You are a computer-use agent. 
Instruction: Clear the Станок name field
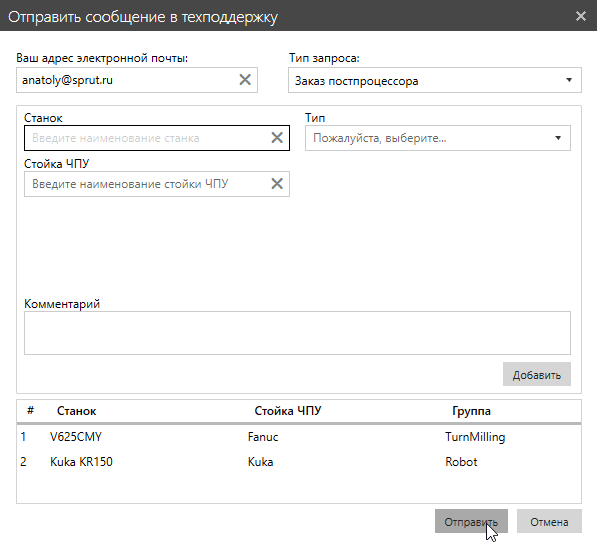(x=277, y=138)
